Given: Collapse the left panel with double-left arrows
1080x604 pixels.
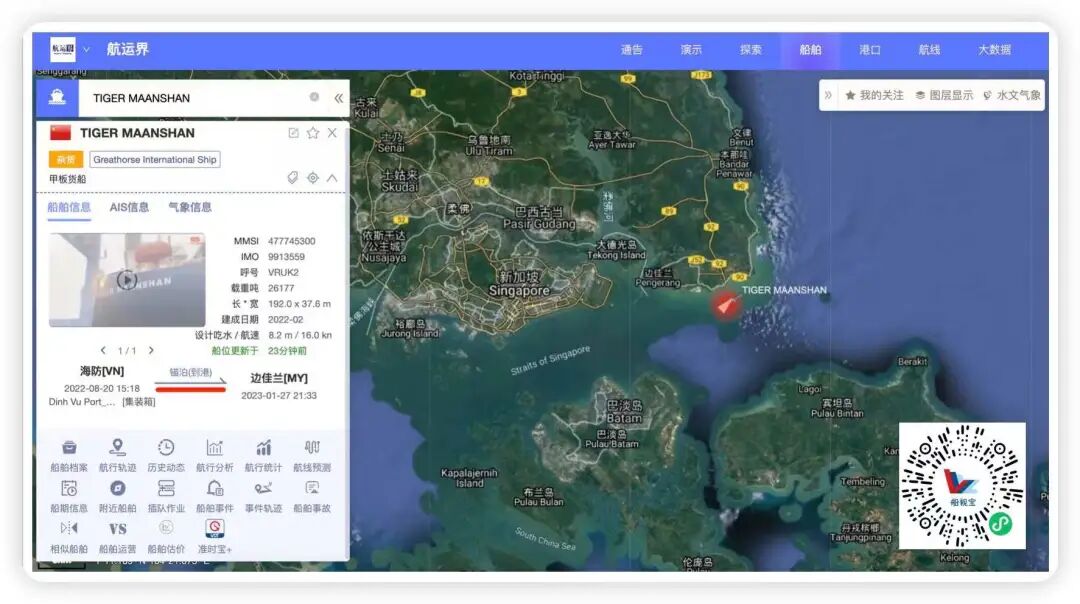Looking at the screenshot, I should point(338,98).
